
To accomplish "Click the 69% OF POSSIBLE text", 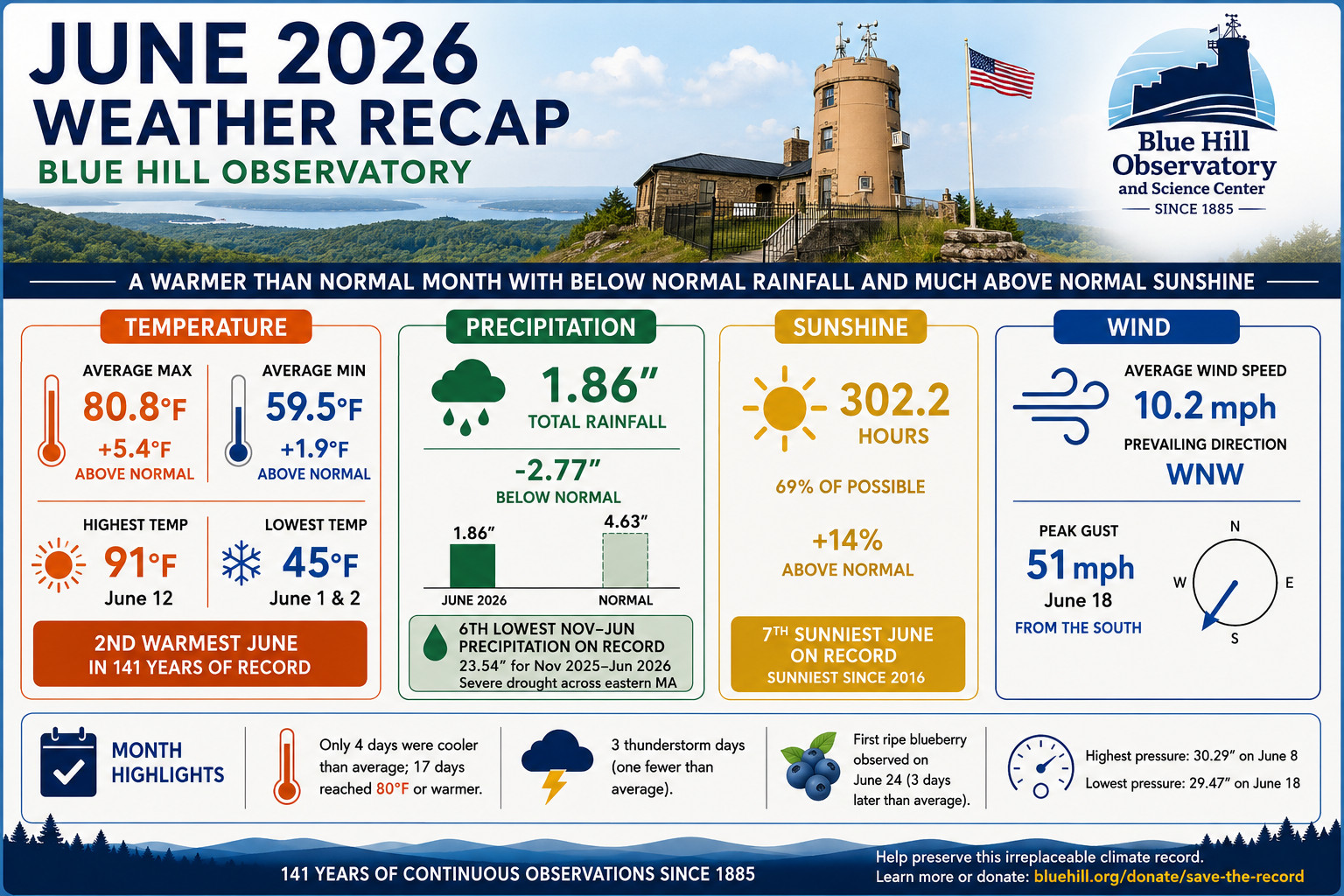I will click(x=850, y=487).
